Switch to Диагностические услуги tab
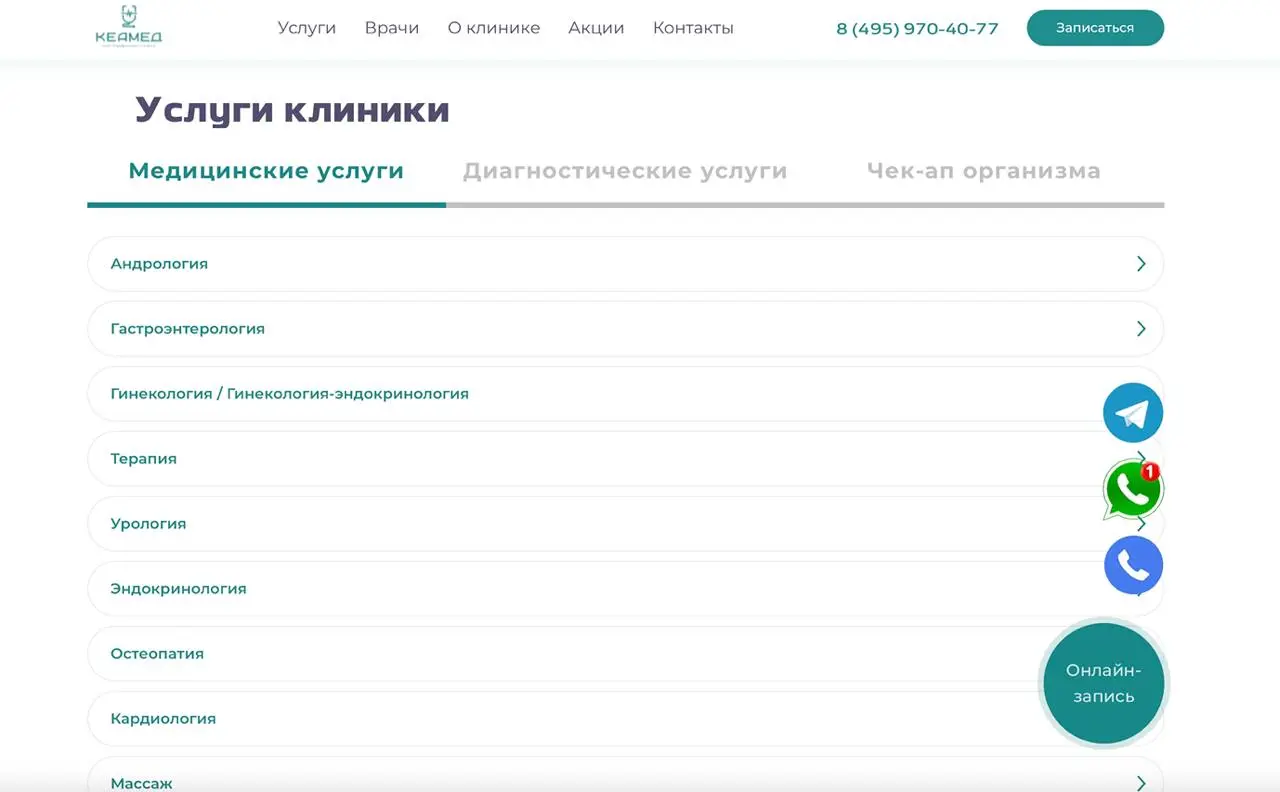The width and height of the screenshot is (1280, 792). (x=625, y=171)
